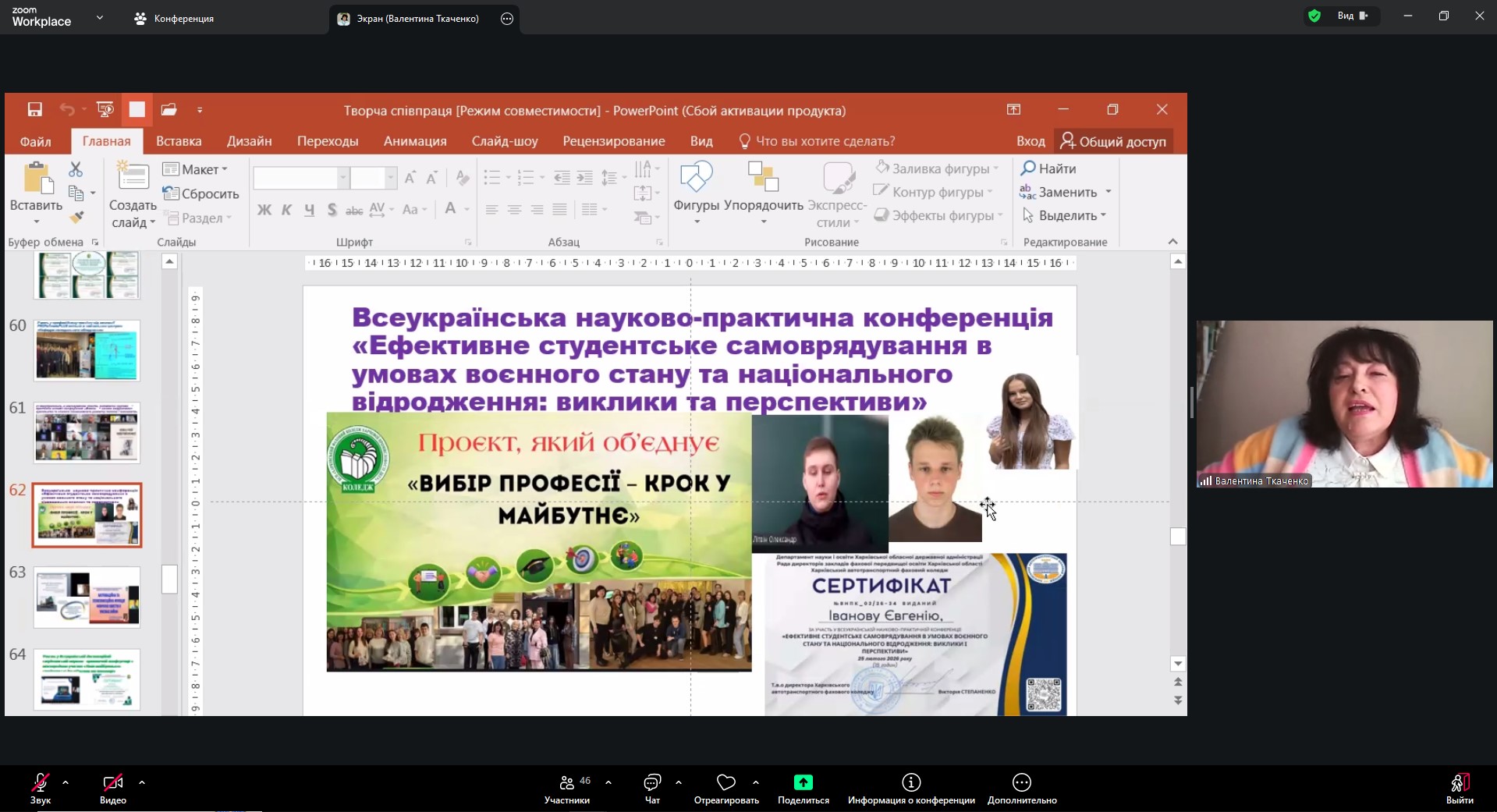Select slide 63 thumbnail

click(x=87, y=597)
